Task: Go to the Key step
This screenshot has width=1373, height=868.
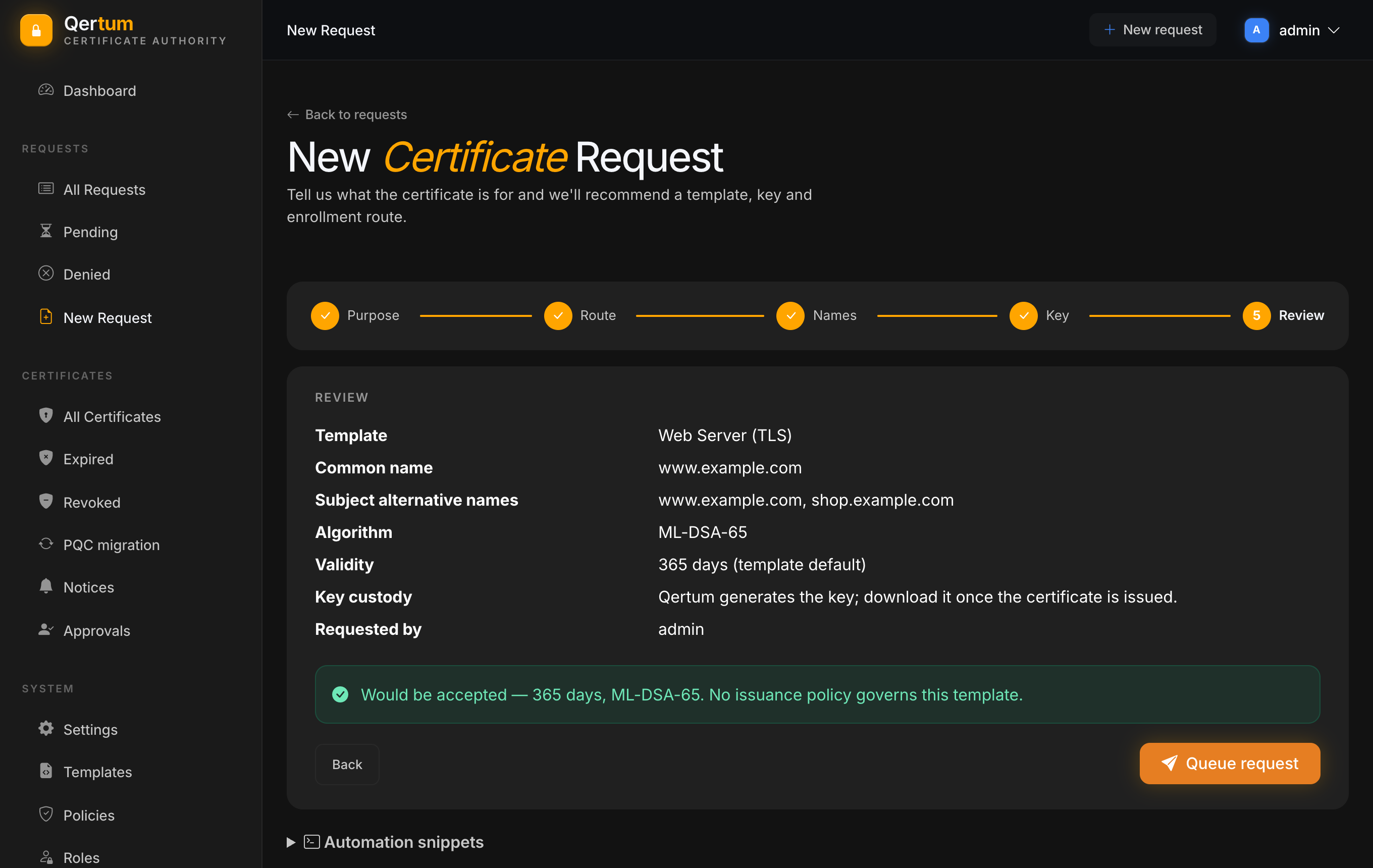Action: coord(1039,315)
